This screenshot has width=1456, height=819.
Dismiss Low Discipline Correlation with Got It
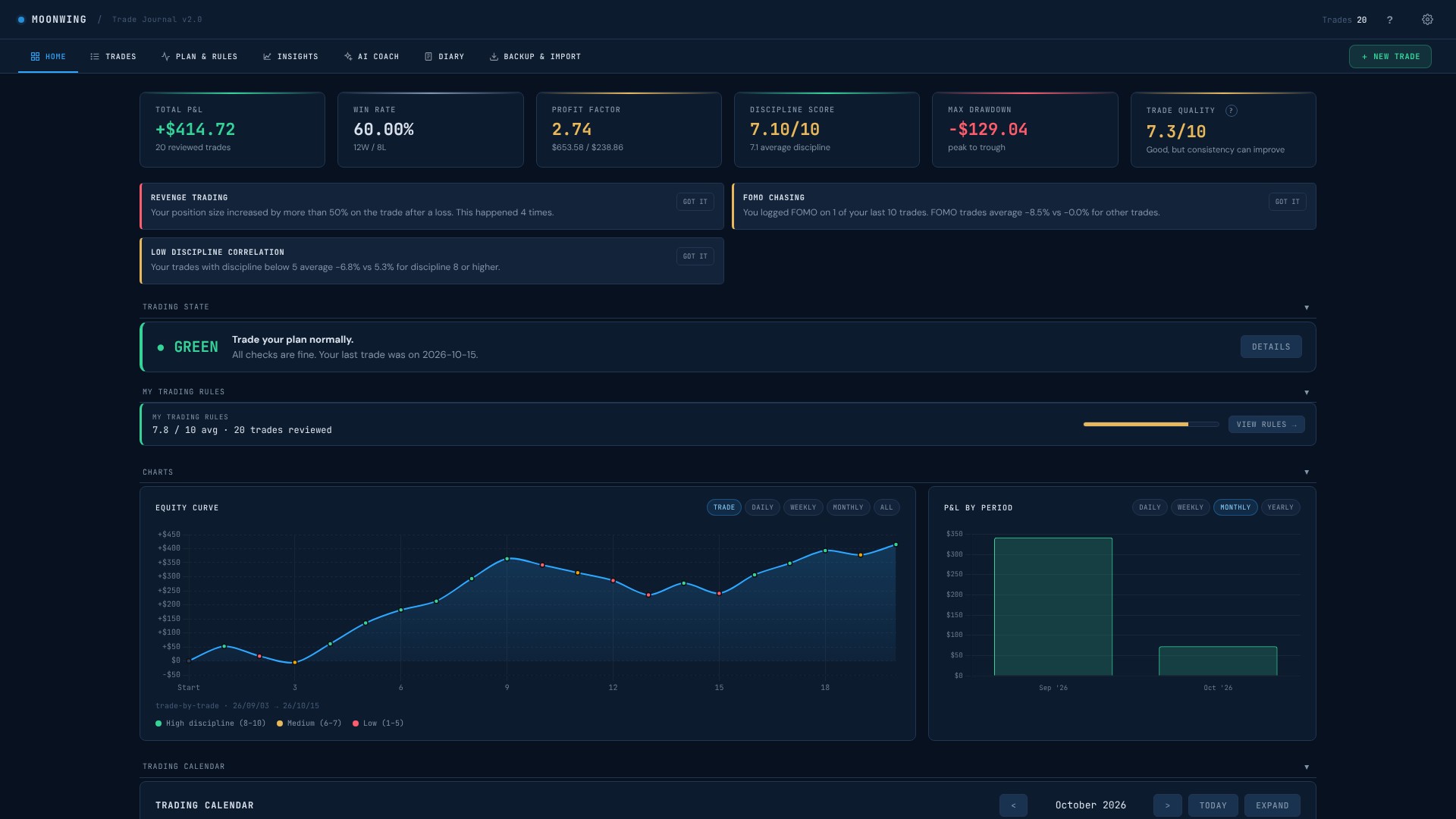pyautogui.click(x=695, y=256)
